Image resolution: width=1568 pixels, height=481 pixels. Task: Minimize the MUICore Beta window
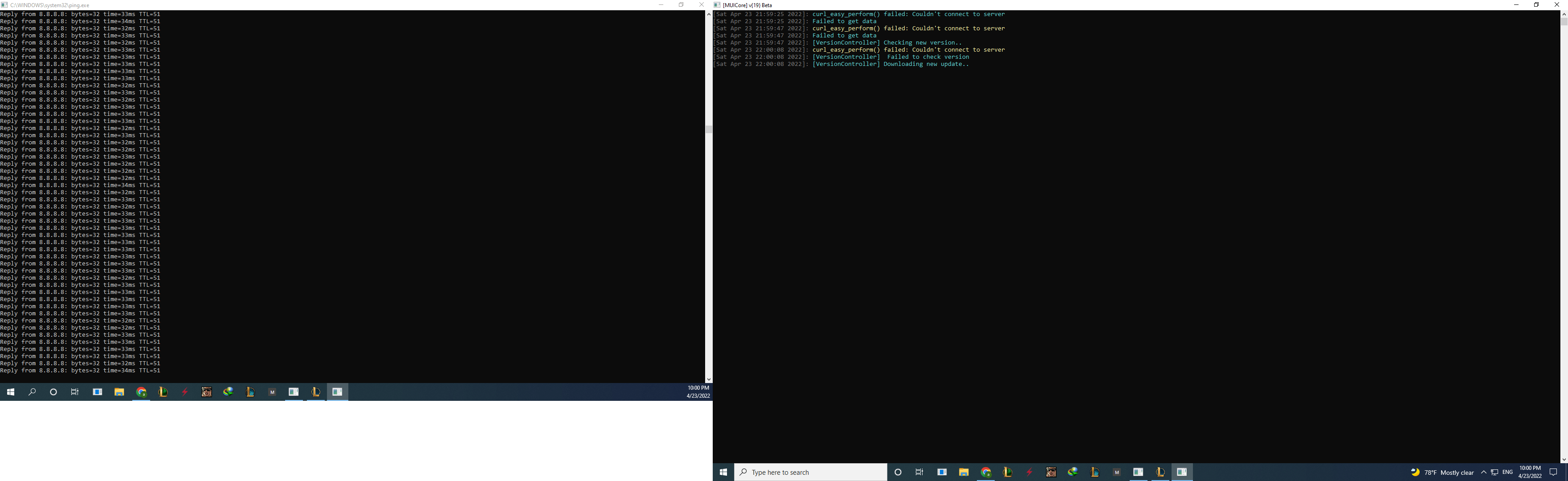[1516, 5]
